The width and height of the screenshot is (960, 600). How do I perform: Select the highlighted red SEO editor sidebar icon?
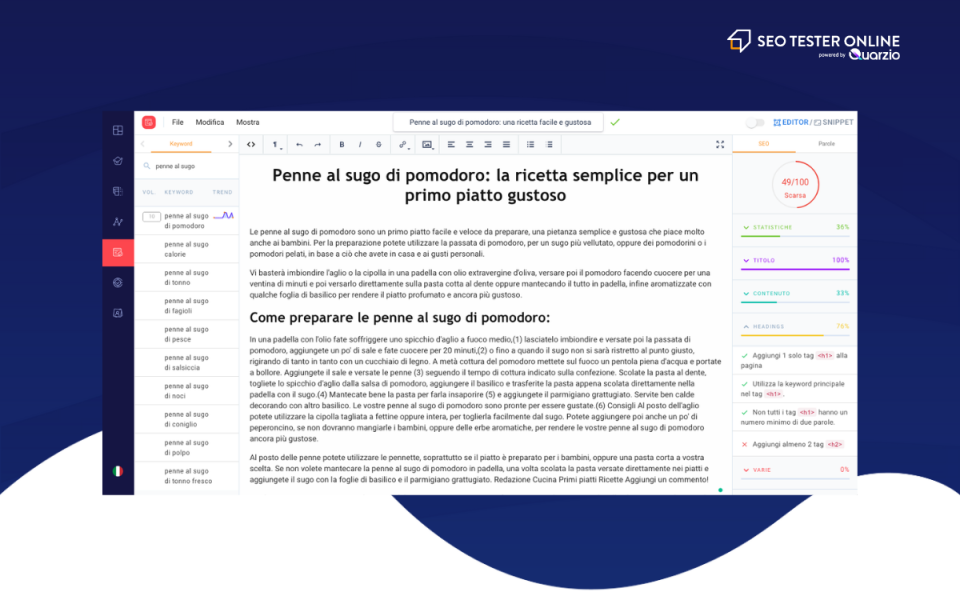click(x=118, y=252)
